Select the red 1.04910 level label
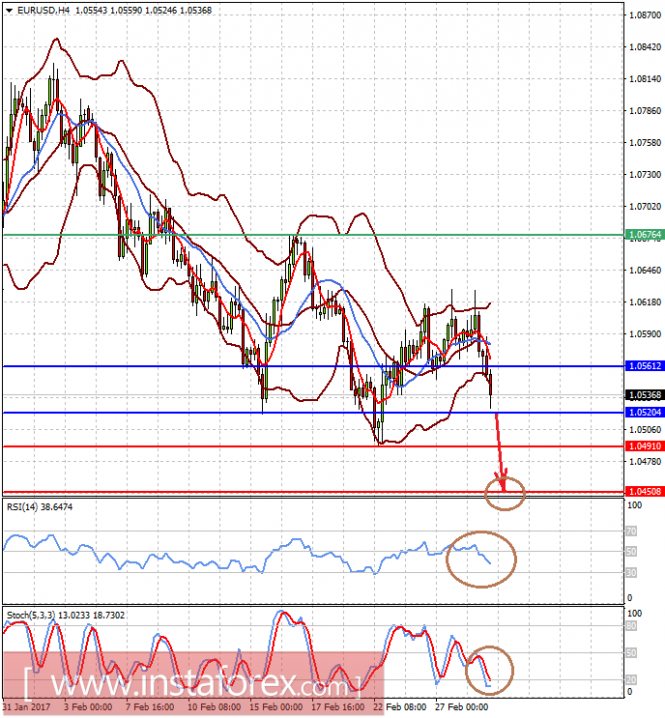665x718 pixels. [x=645, y=446]
